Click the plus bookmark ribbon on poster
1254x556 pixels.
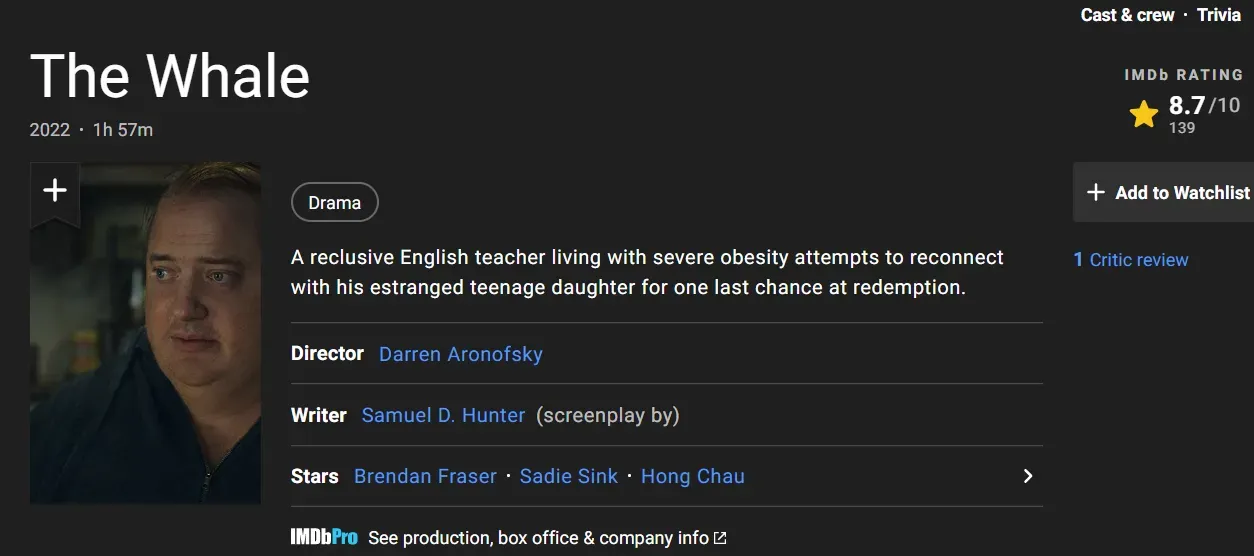55,191
